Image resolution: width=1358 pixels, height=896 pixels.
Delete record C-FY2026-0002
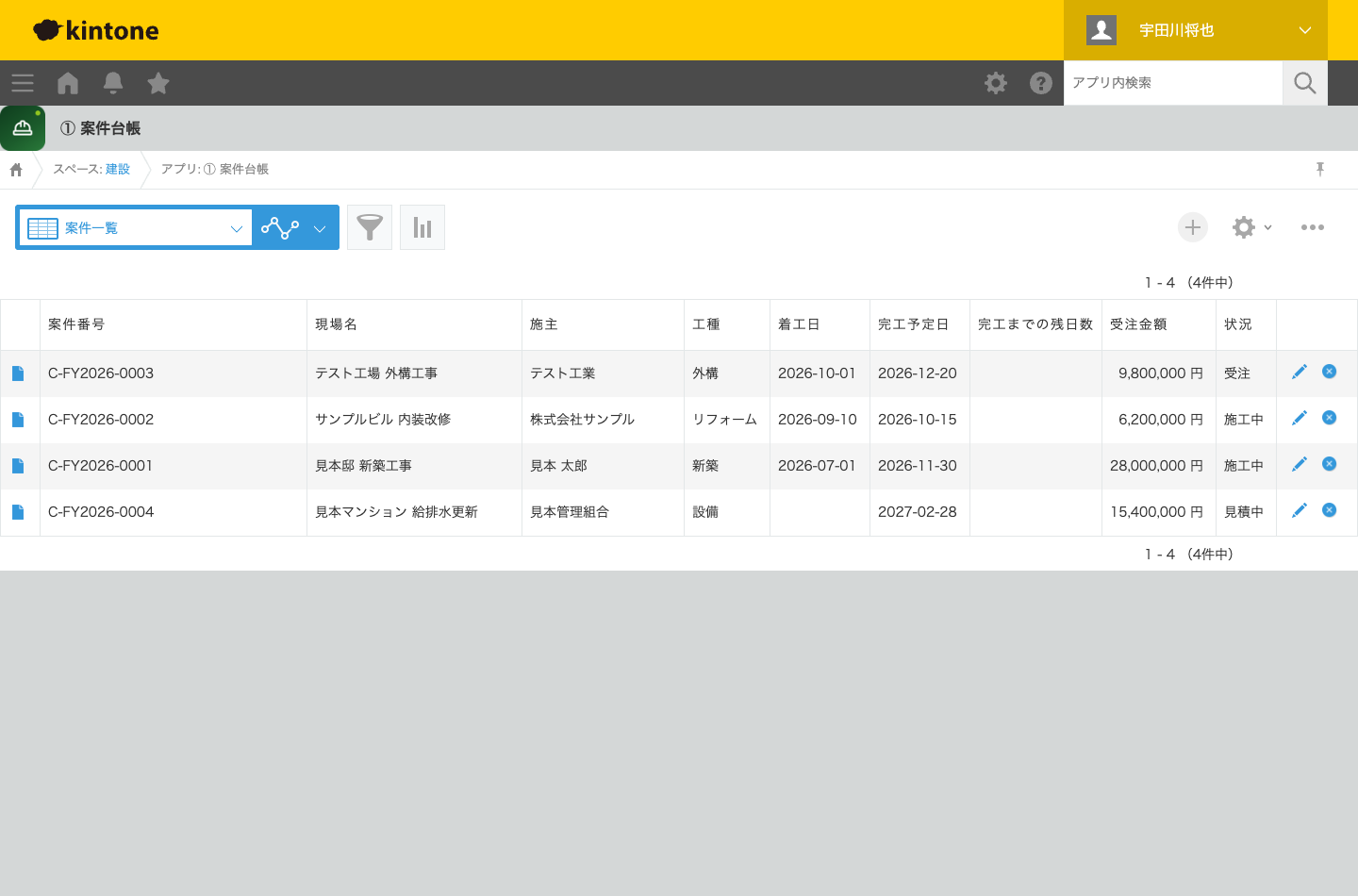point(1330,418)
